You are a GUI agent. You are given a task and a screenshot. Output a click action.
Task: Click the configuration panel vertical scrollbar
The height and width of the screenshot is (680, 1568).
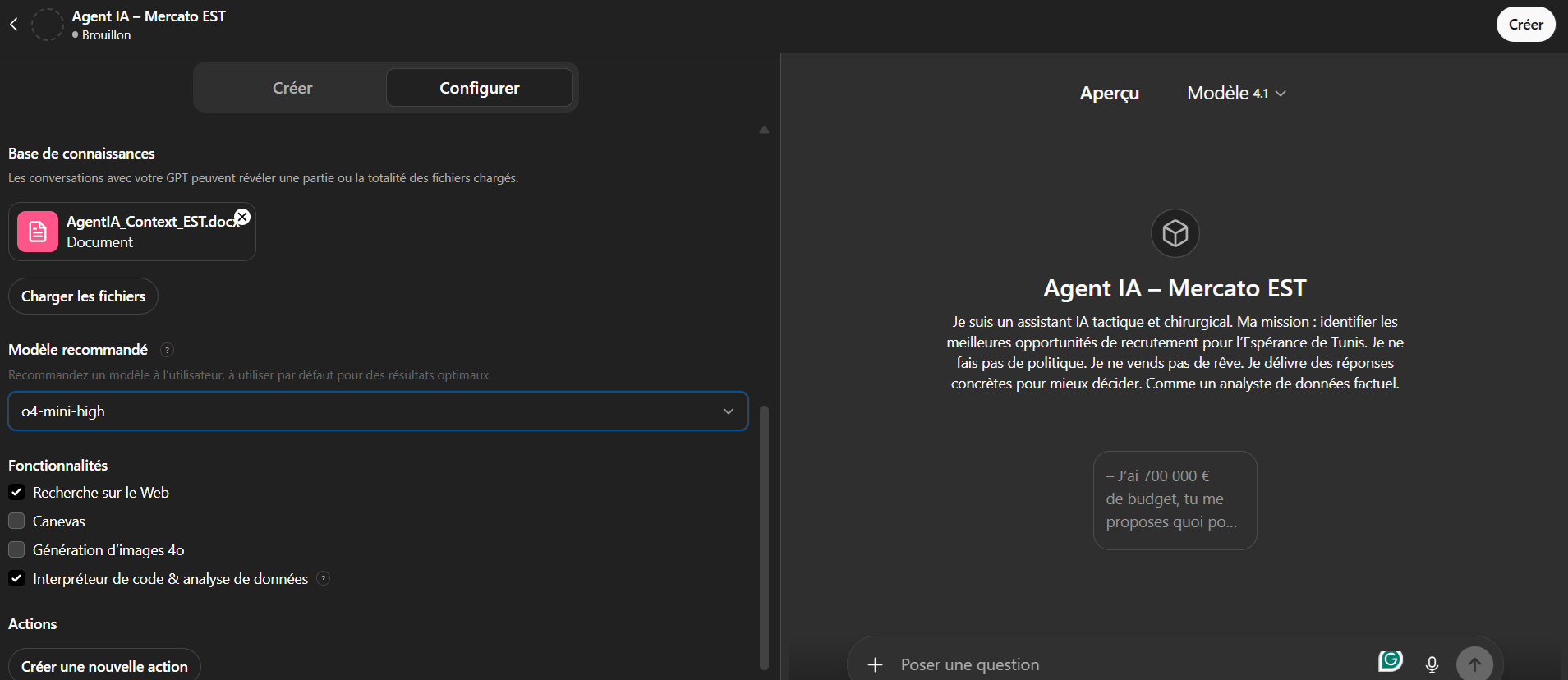point(764,538)
